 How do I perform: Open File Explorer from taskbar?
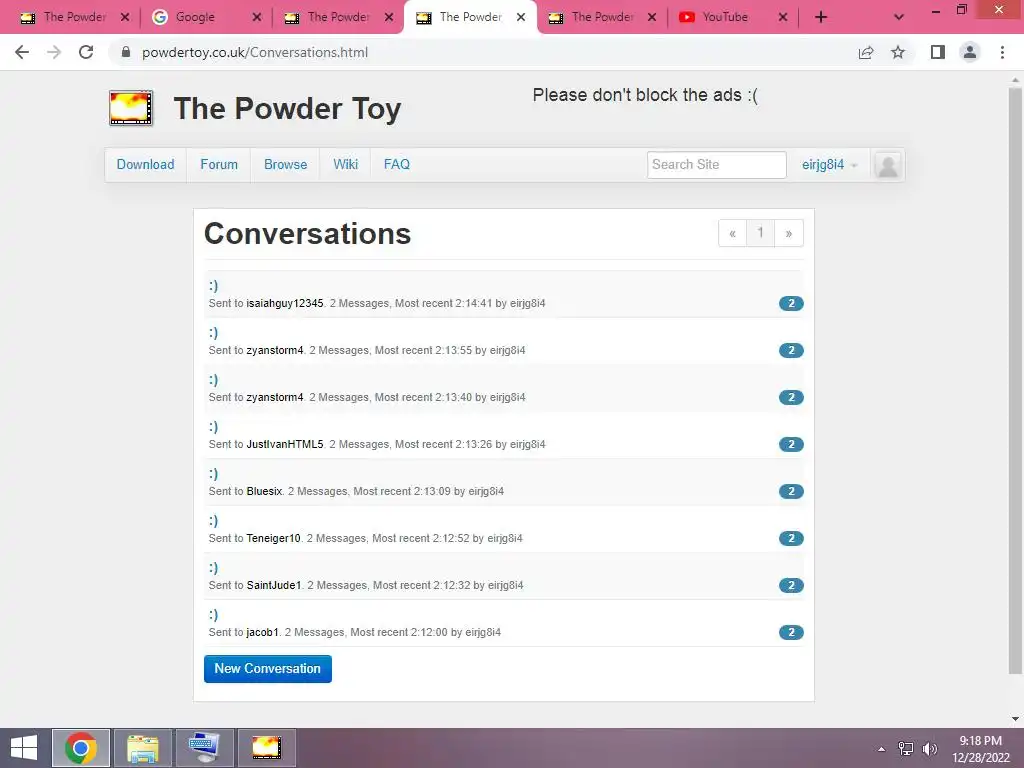click(143, 748)
